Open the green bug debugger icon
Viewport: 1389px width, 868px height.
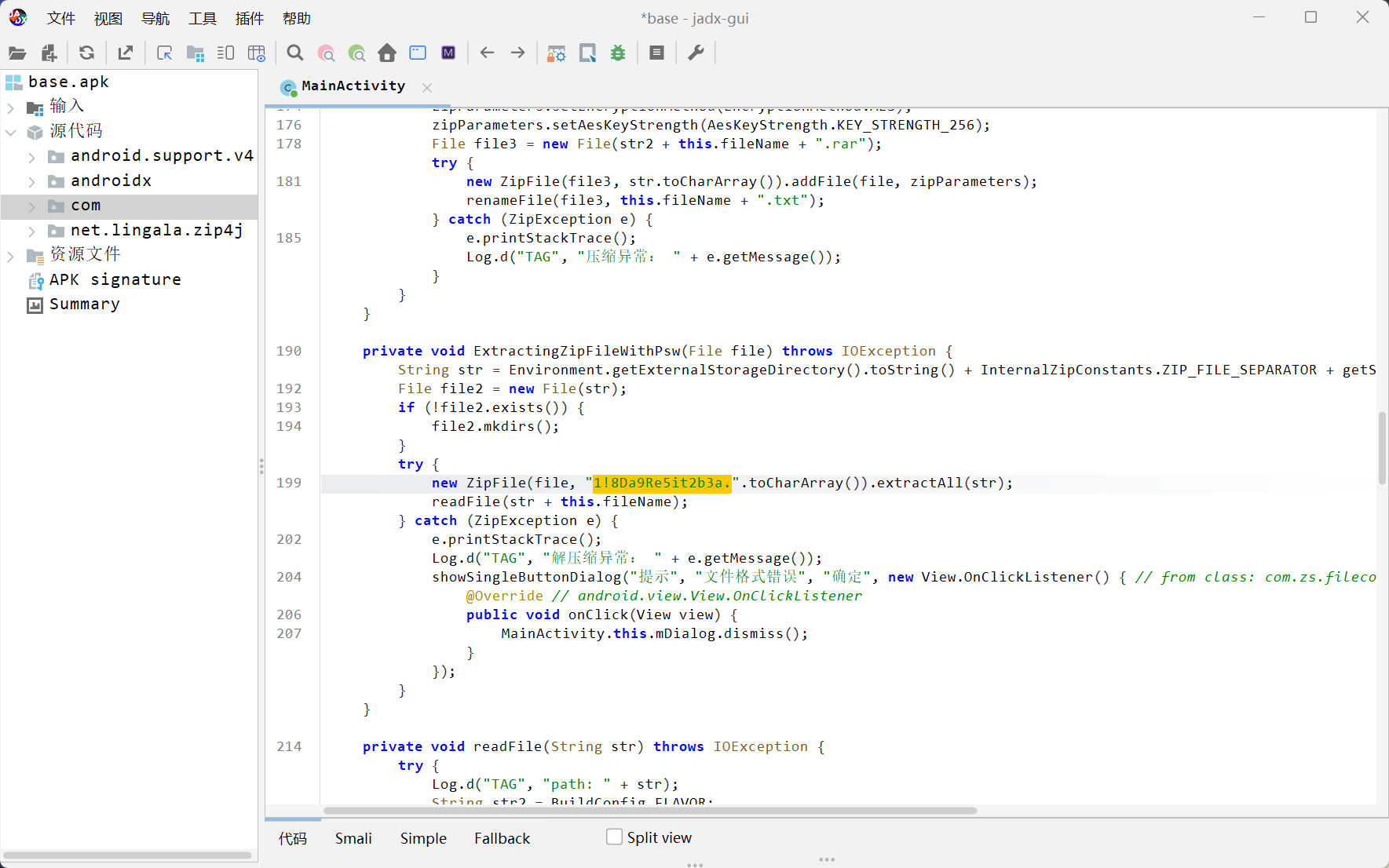coord(619,53)
